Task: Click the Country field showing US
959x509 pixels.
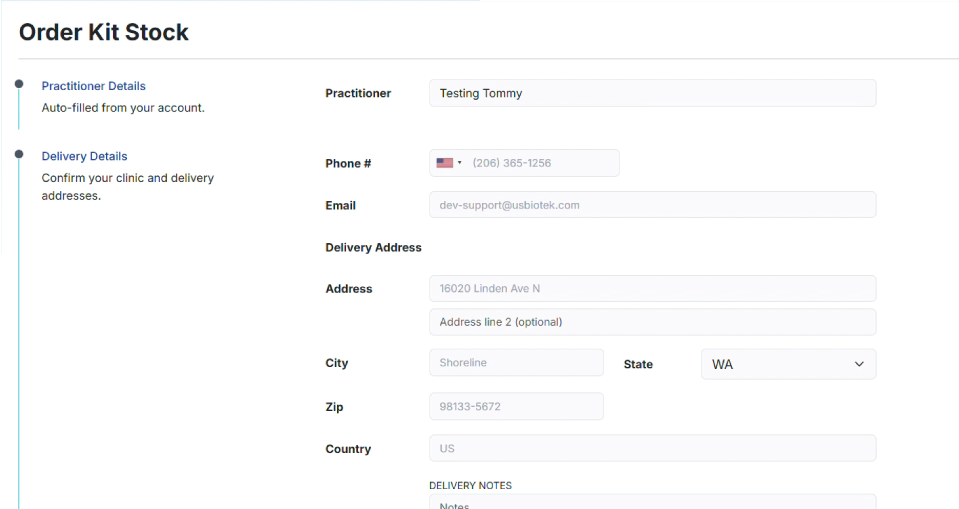Action: [x=653, y=448]
